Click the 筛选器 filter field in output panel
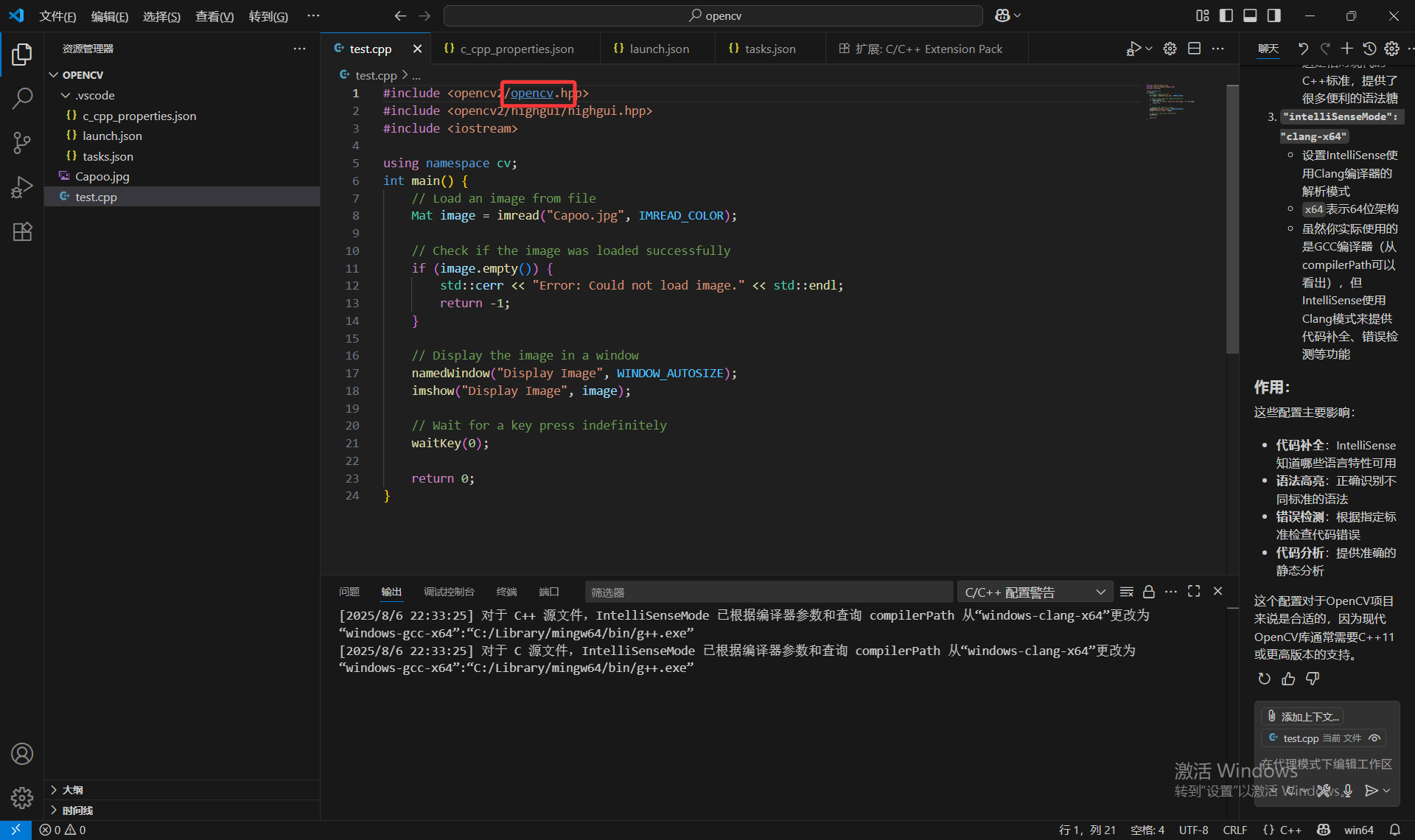Viewport: 1415px width, 840px height. coord(769,591)
